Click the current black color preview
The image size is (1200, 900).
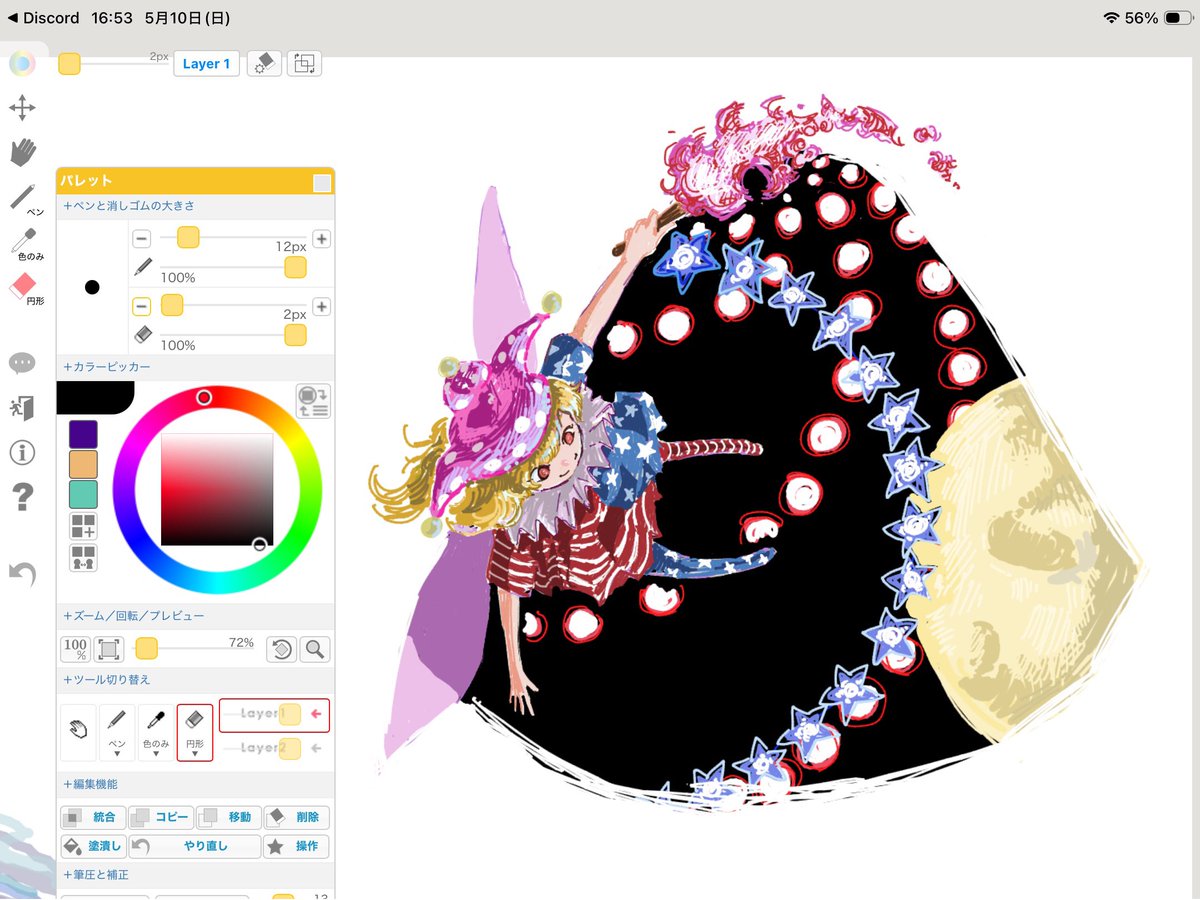click(94, 397)
